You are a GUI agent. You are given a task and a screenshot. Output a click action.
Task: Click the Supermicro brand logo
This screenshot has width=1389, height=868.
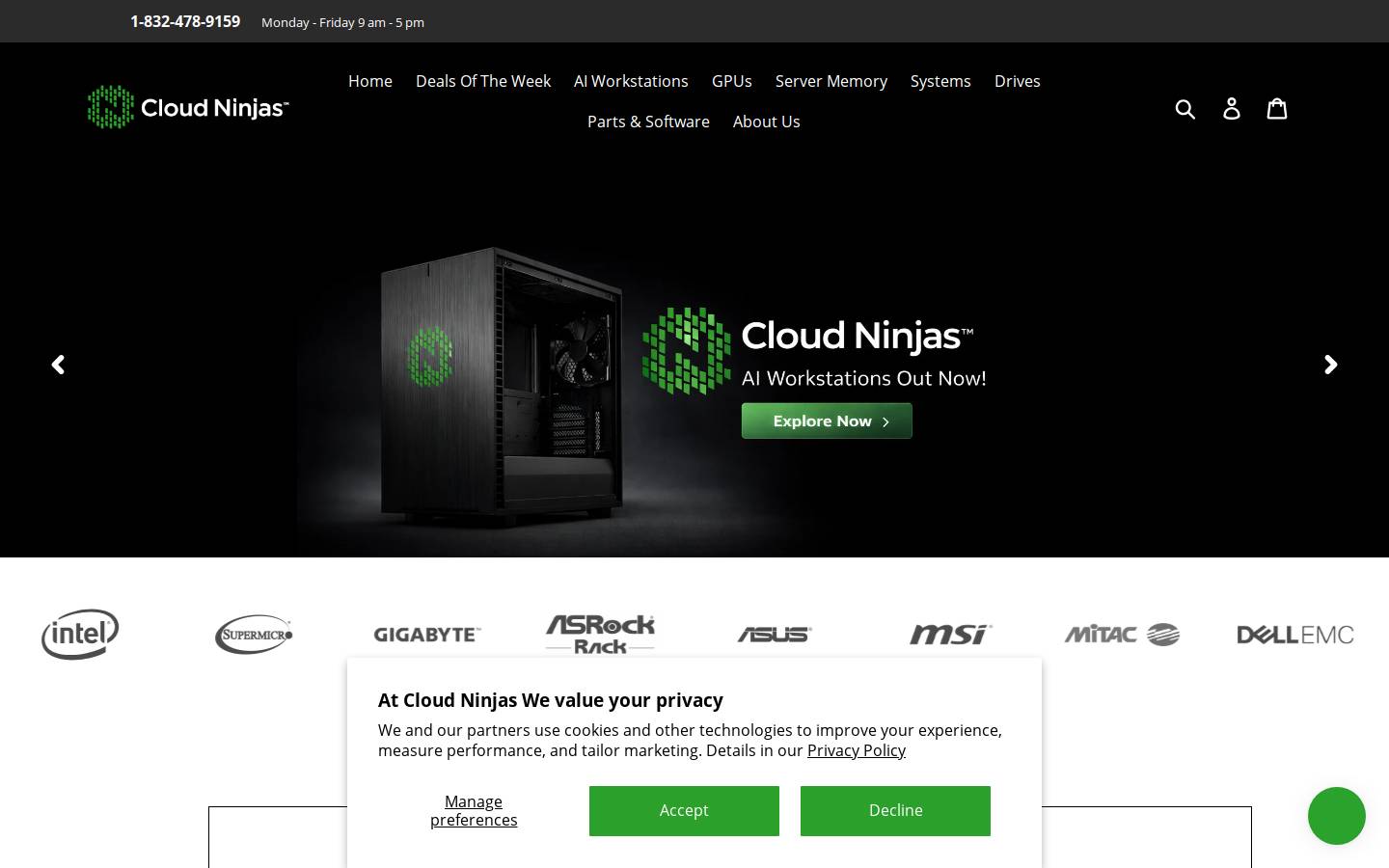pos(254,635)
